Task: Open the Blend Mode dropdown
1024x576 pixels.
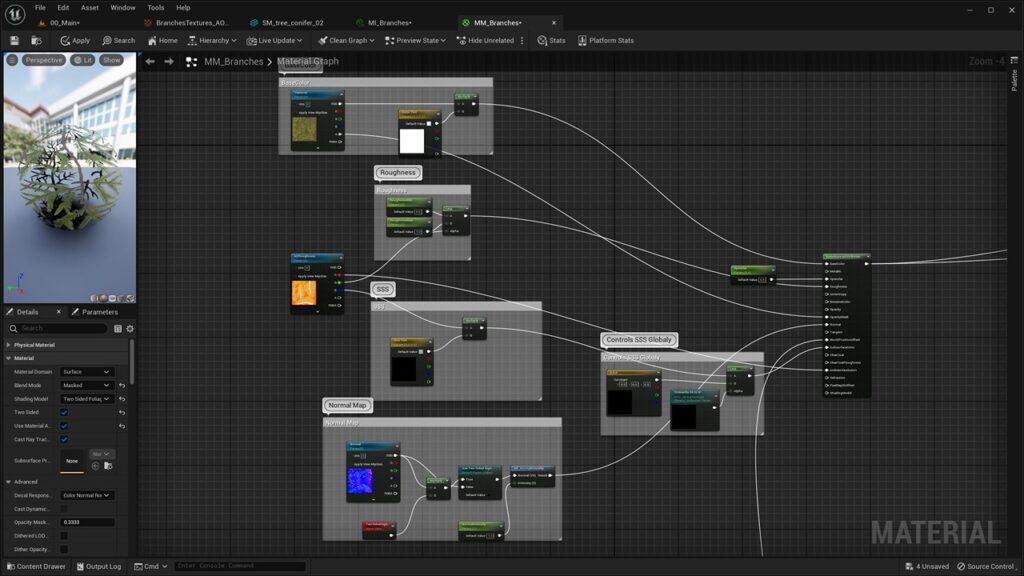Action: click(x=85, y=385)
